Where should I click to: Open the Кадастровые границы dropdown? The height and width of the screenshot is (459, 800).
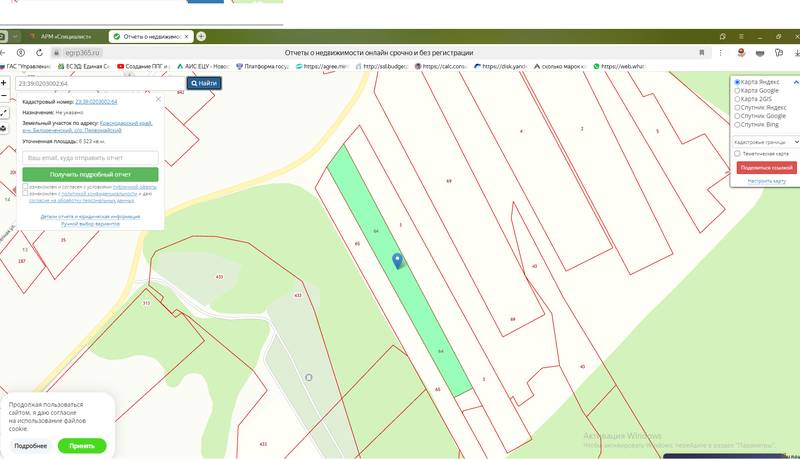(x=765, y=142)
